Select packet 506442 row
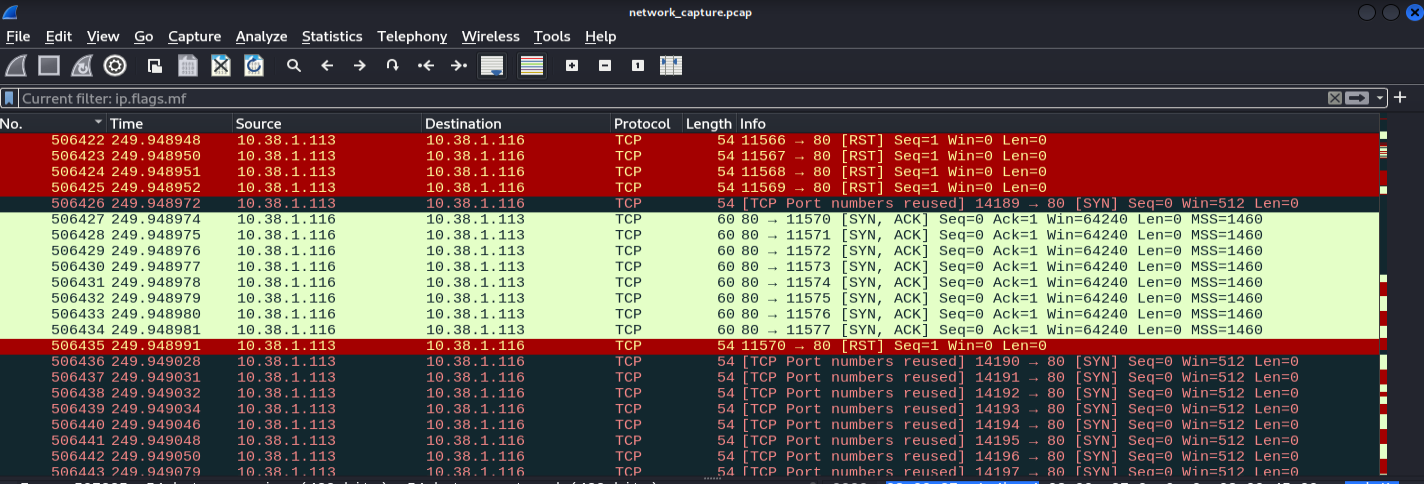 [689, 456]
